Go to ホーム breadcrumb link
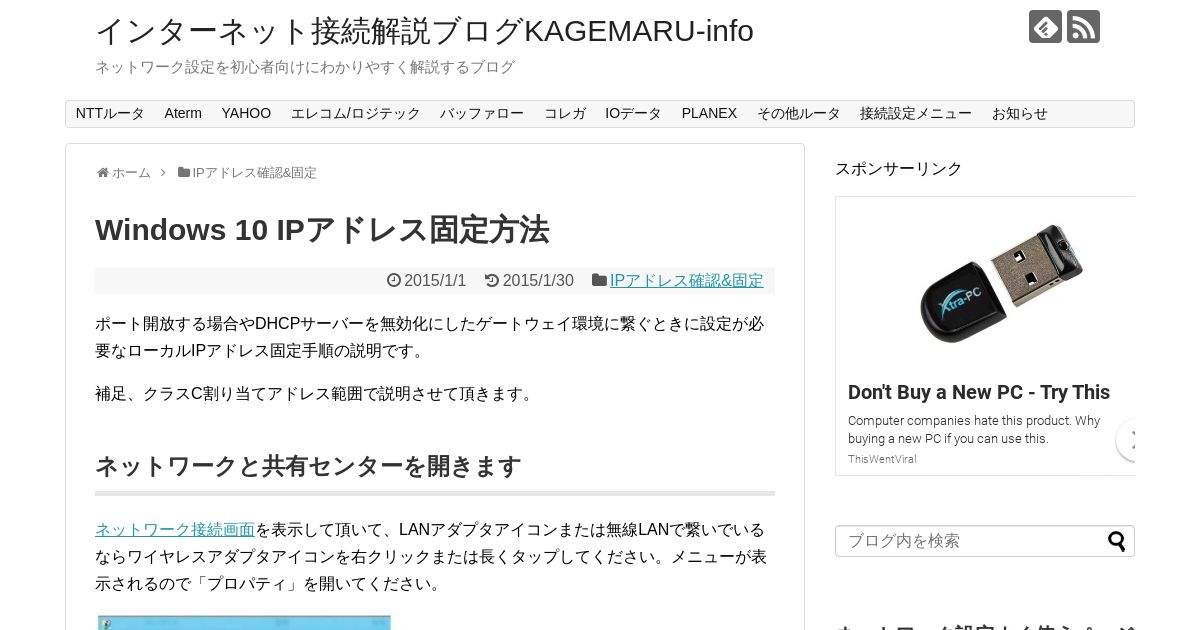 coord(131,173)
